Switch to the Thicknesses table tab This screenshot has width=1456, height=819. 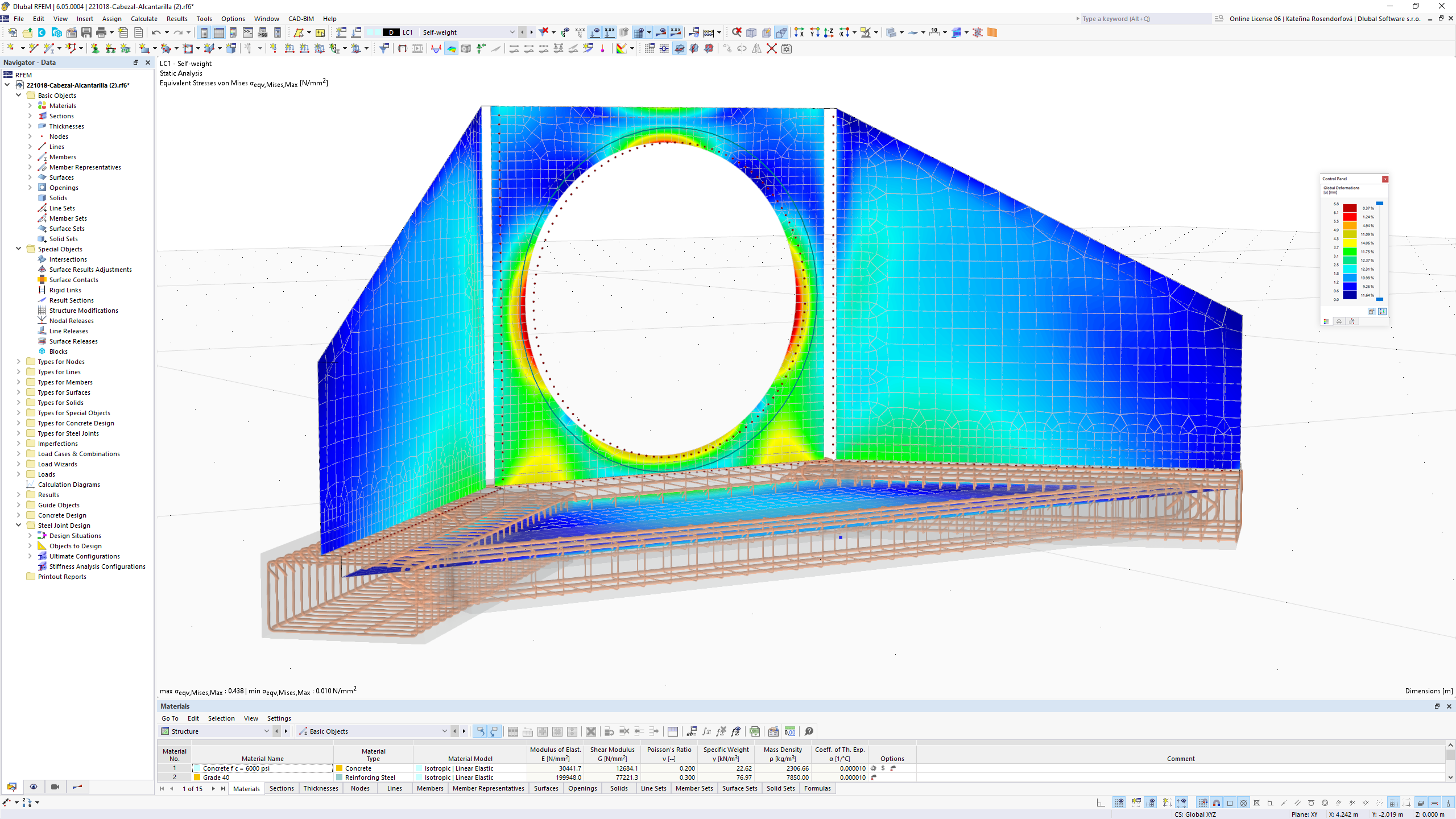coord(321,788)
